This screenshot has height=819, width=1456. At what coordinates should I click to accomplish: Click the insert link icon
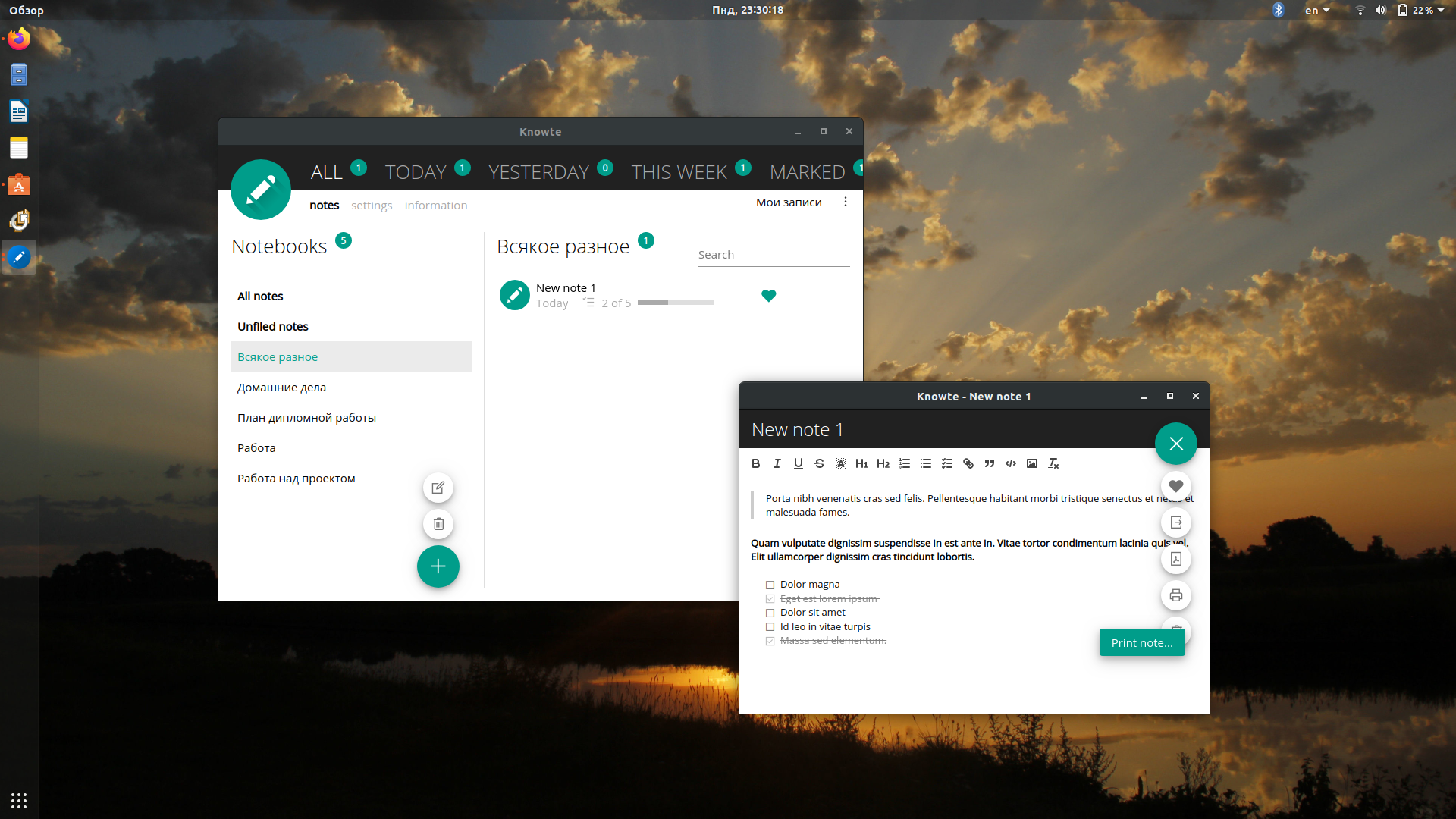tap(968, 463)
